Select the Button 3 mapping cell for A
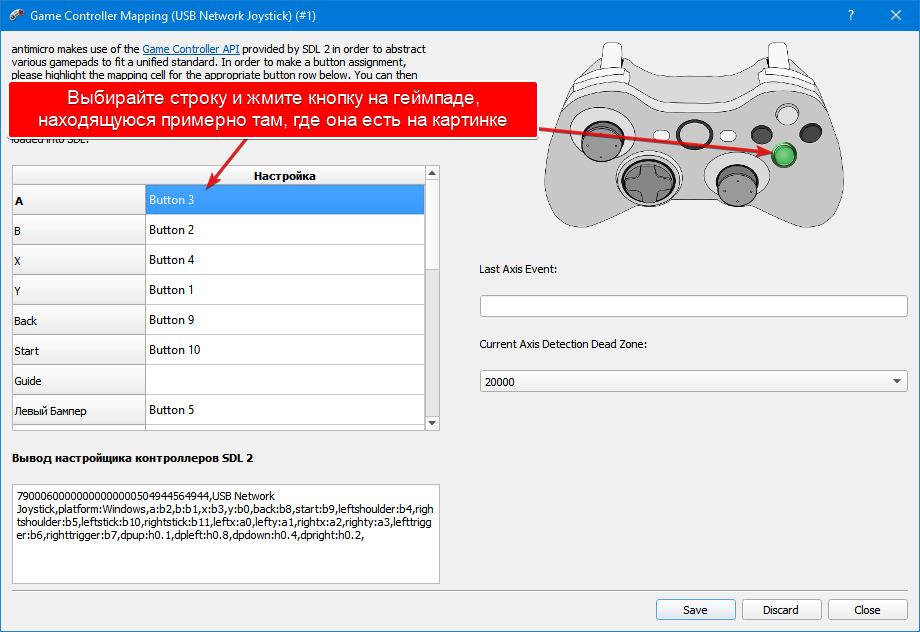Viewport: 920px width, 632px height. tap(285, 200)
